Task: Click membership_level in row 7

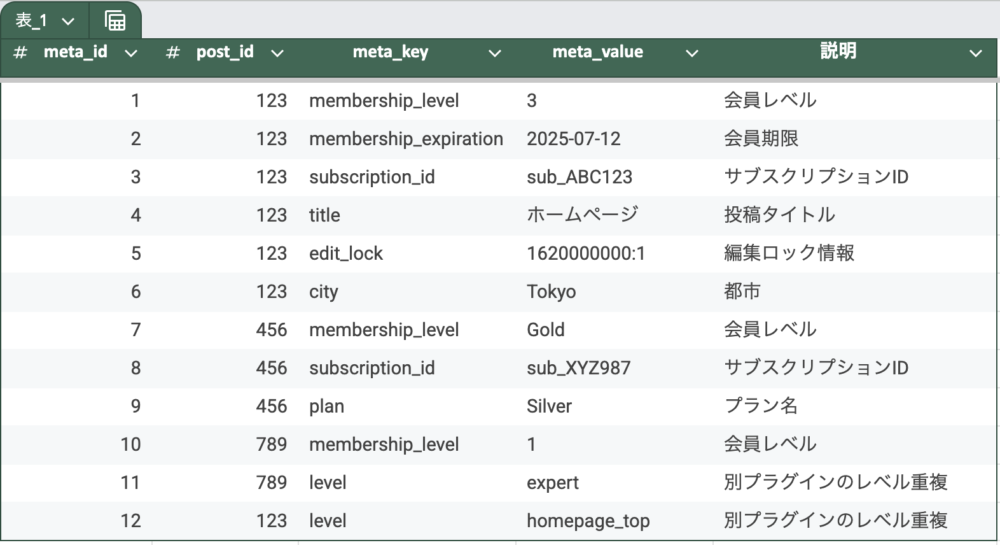Action: (384, 330)
